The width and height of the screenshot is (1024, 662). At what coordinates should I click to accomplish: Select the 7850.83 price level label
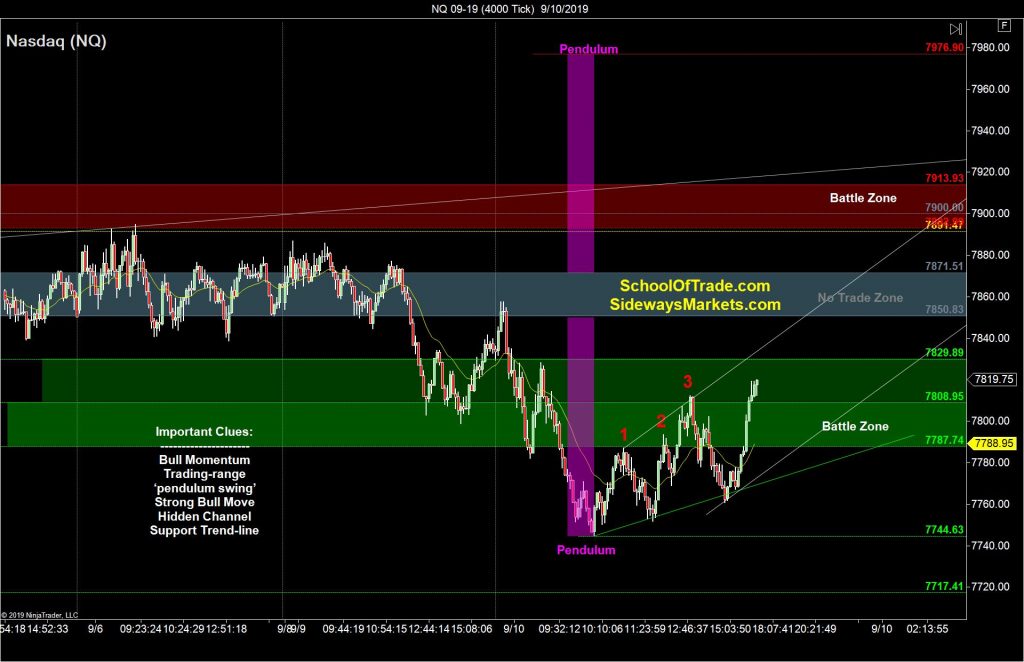tap(944, 309)
